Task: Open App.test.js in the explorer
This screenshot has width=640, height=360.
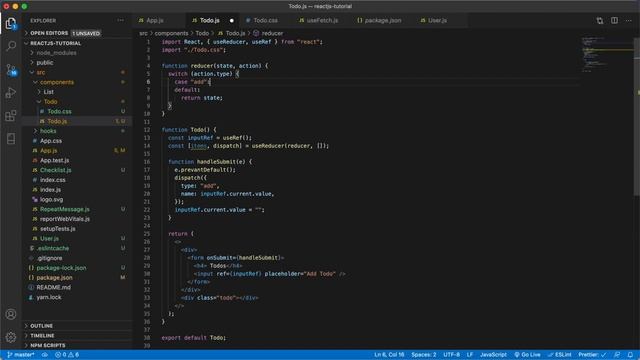Action: pos(55,160)
